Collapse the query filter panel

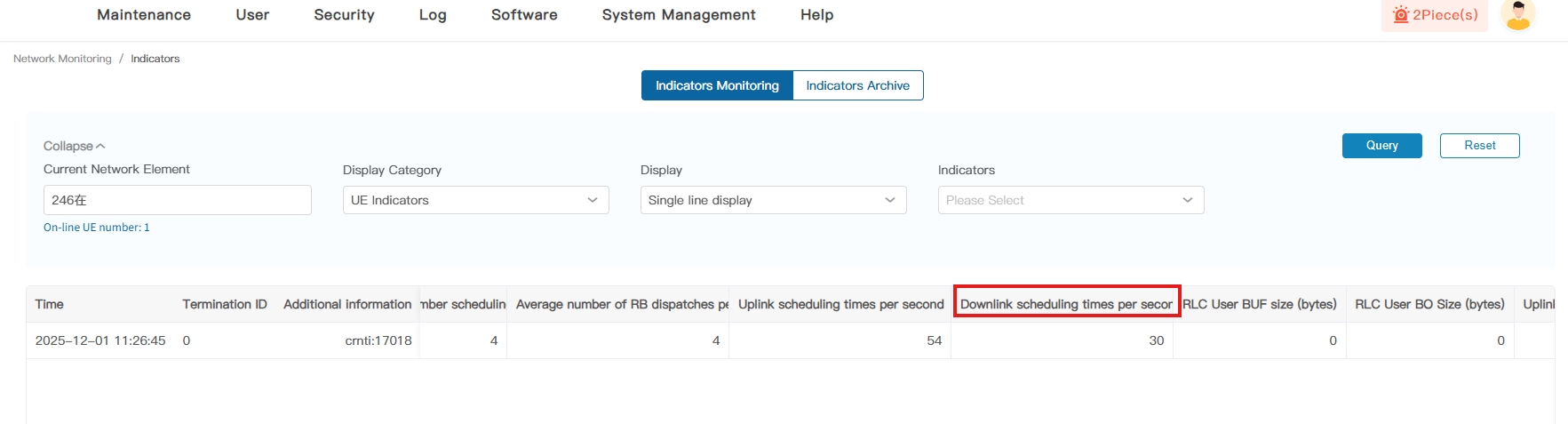[x=74, y=146]
